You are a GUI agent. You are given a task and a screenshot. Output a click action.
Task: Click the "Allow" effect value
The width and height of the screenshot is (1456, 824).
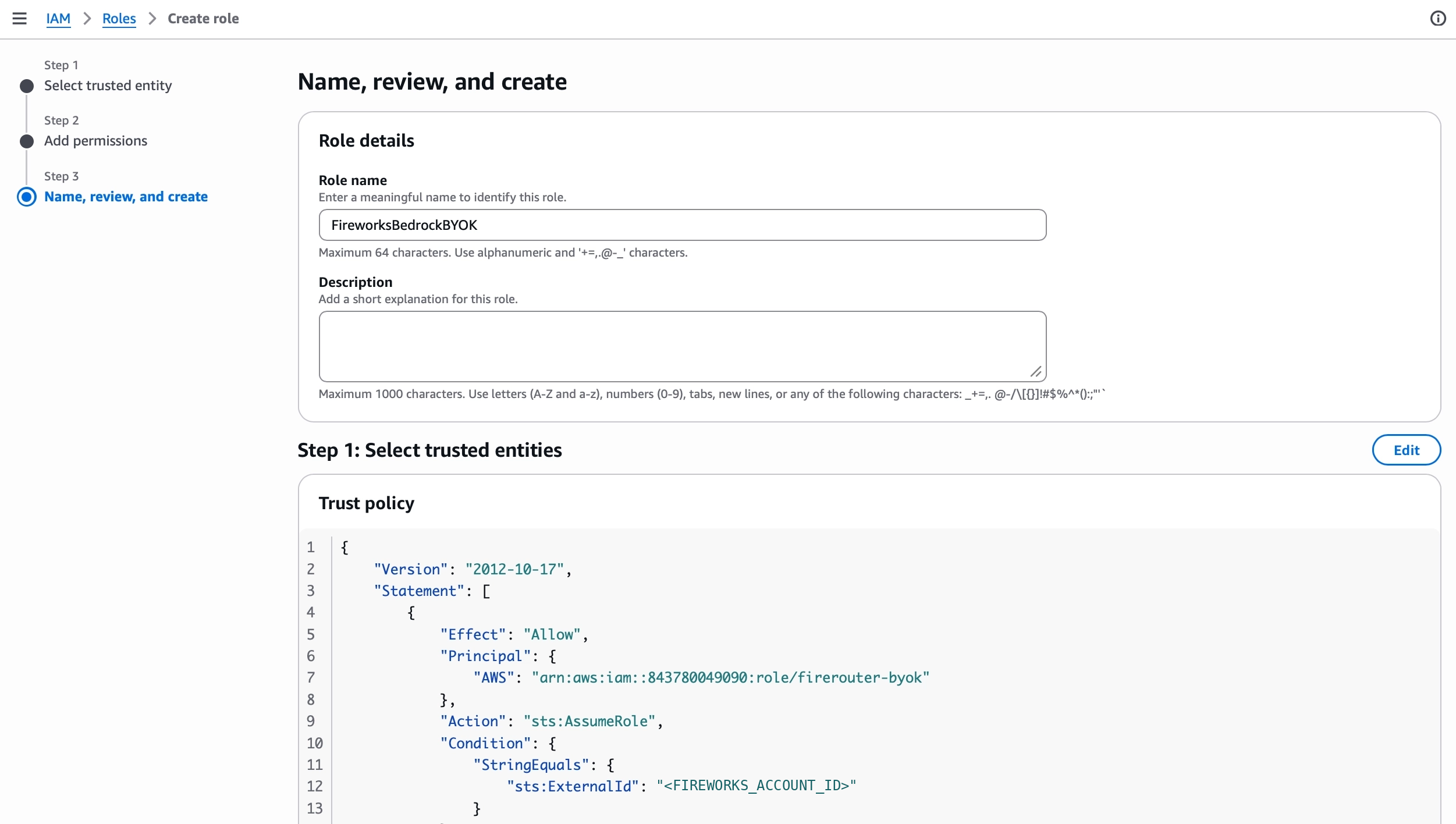tap(552, 634)
